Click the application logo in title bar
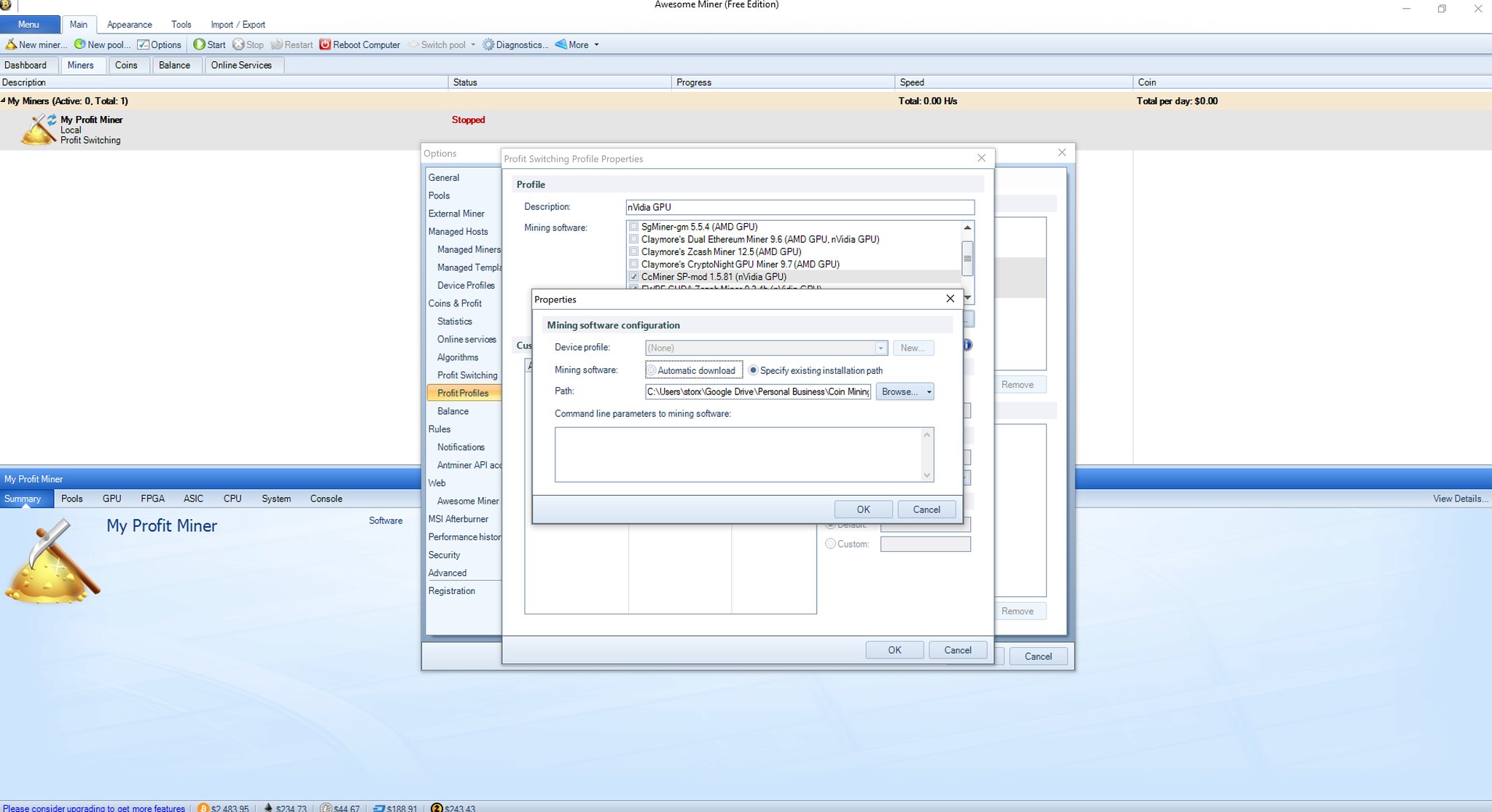The width and height of the screenshot is (1492, 812). 5,5
